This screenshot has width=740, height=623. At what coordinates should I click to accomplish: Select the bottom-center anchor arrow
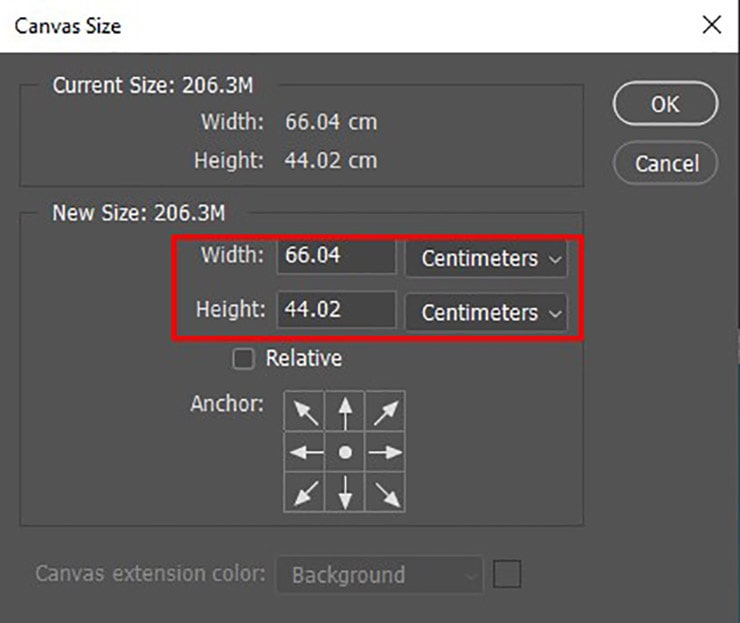pos(345,492)
